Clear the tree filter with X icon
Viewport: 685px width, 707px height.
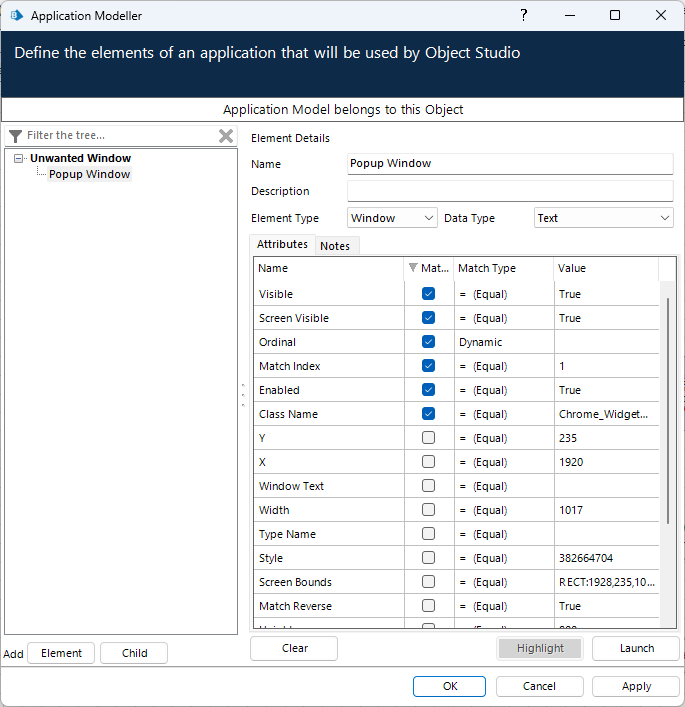click(226, 136)
